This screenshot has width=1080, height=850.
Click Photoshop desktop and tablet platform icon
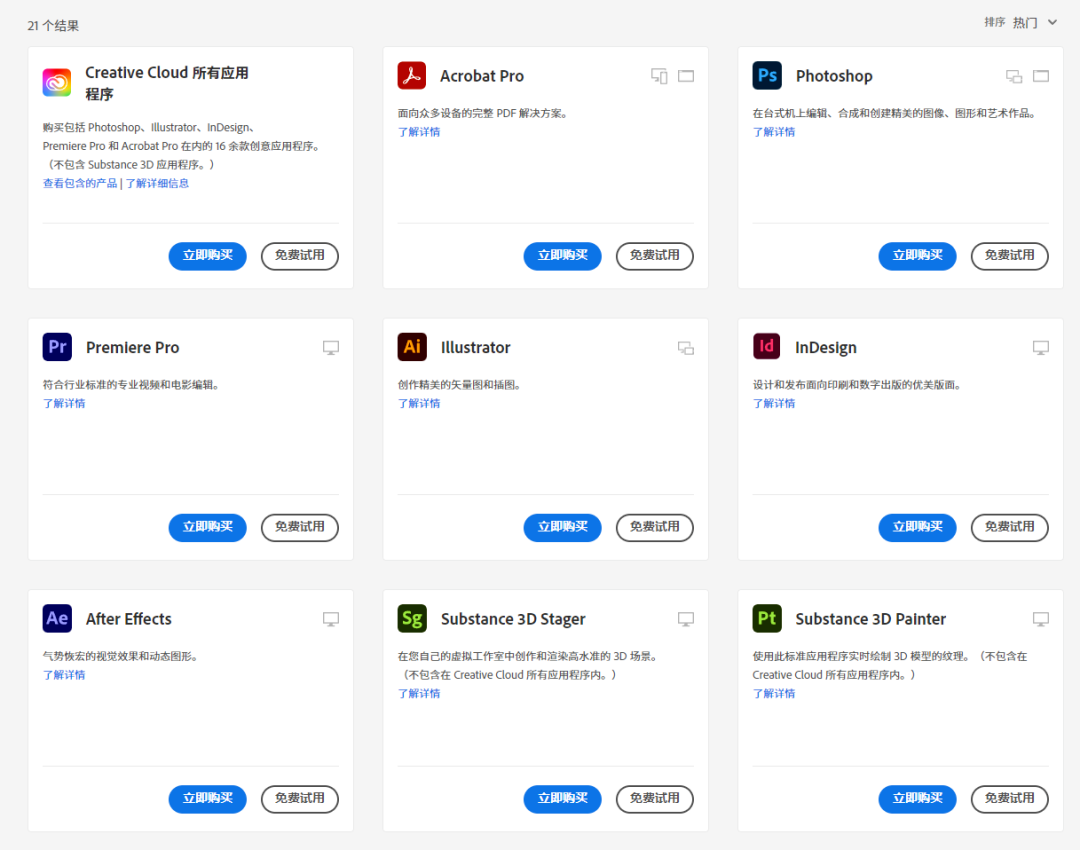[x=1014, y=76]
